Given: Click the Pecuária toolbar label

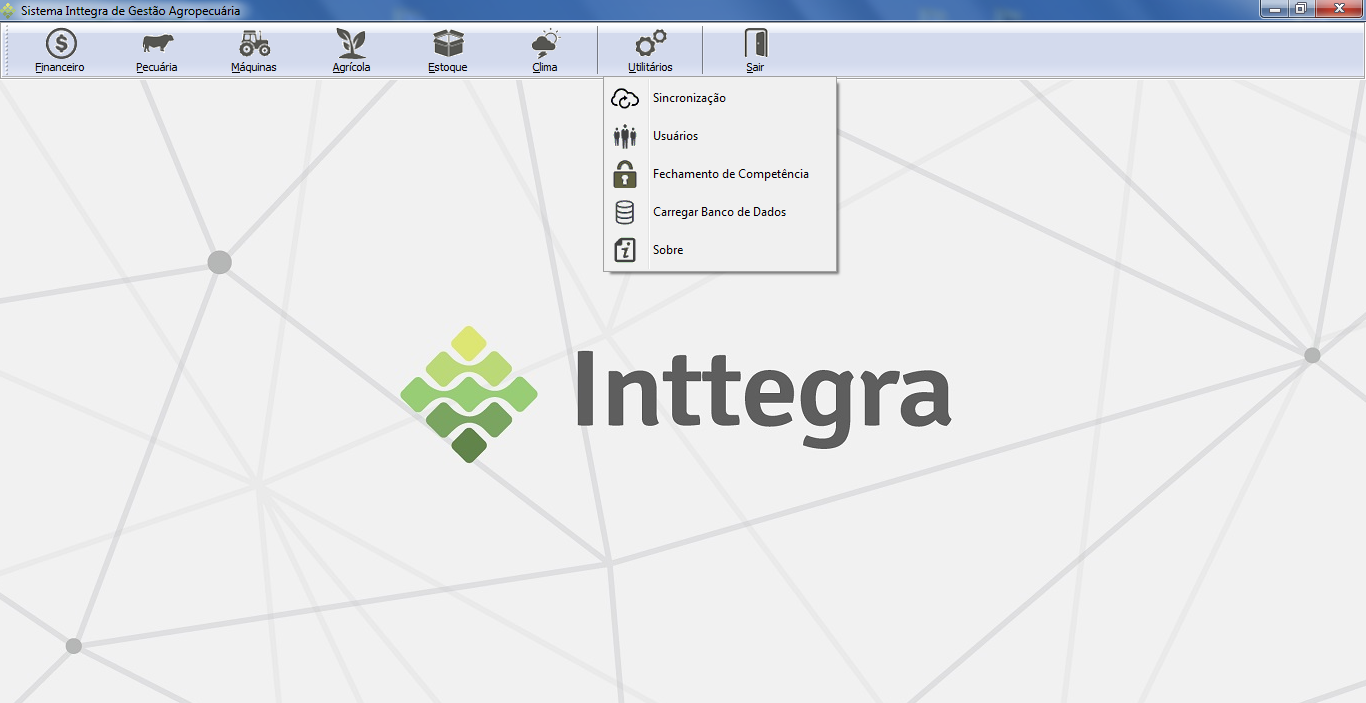Looking at the screenshot, I should click(157, 68).
